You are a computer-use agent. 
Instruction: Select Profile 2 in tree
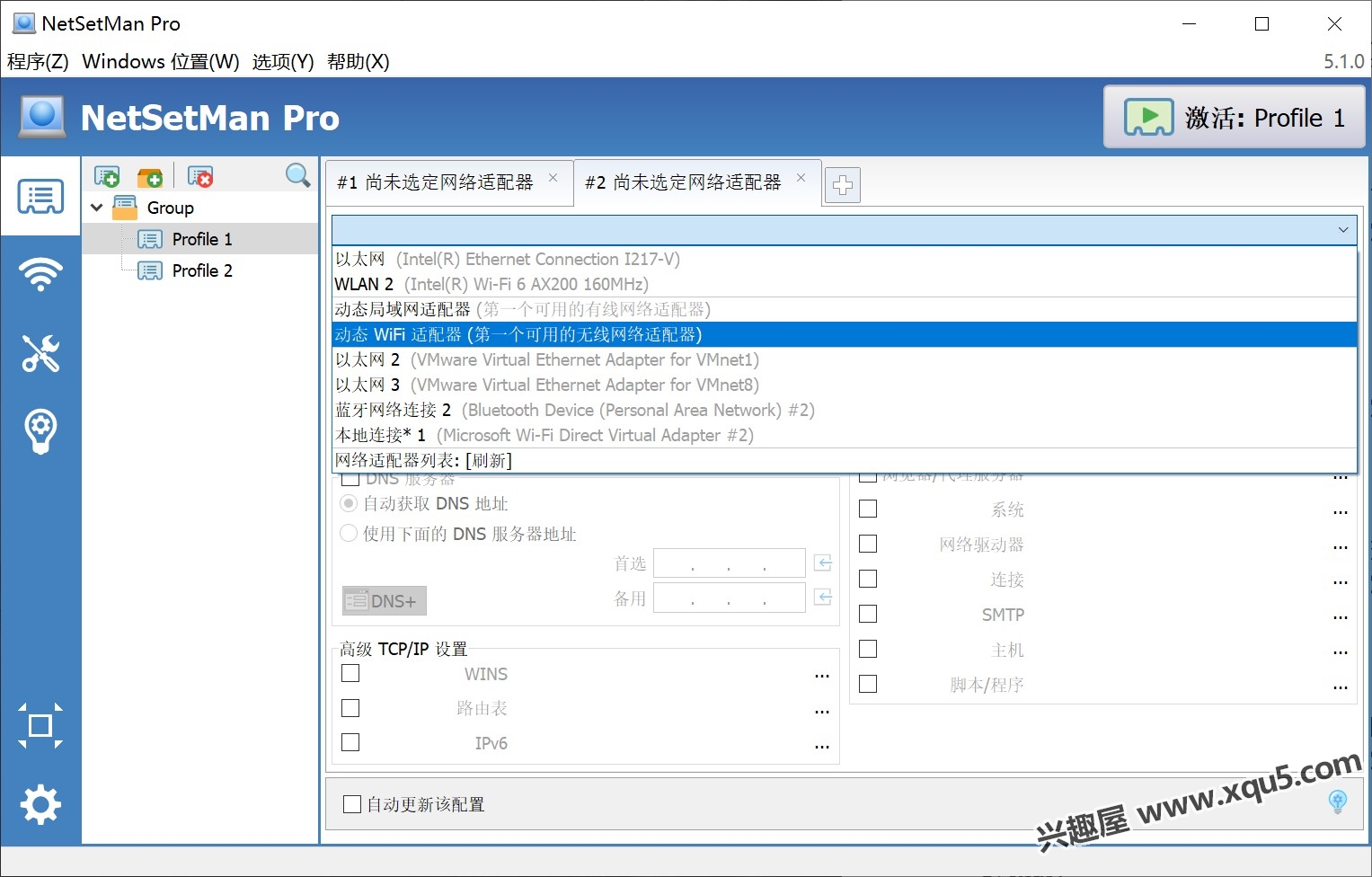tap(202, 270)
